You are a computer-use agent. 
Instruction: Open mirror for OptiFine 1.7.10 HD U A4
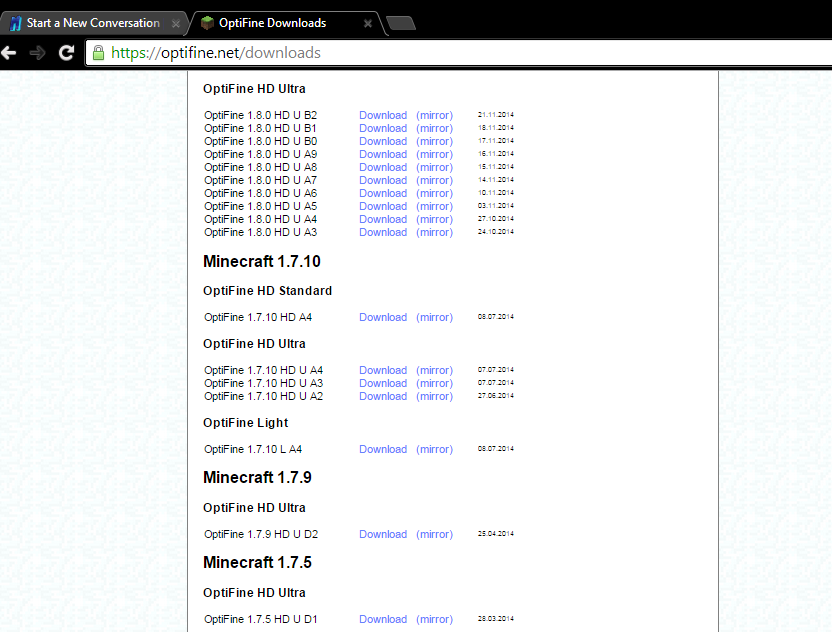pos(435,370)
